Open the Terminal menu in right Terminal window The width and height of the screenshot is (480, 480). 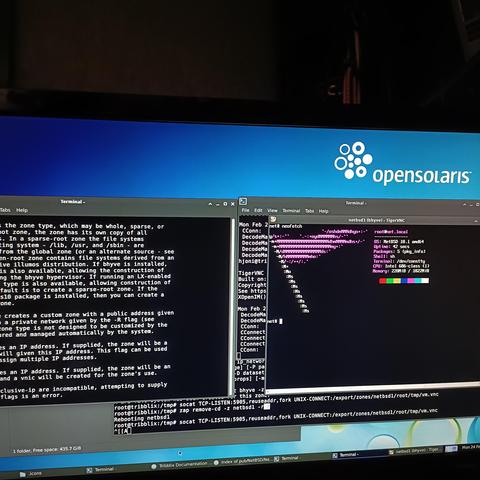click(291, 211)
